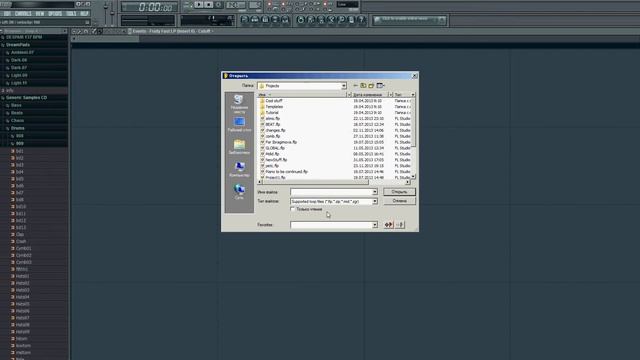Select Библиотеки in the places bar
Viewport: 640px width, 360px height.
tap(239, 147)
